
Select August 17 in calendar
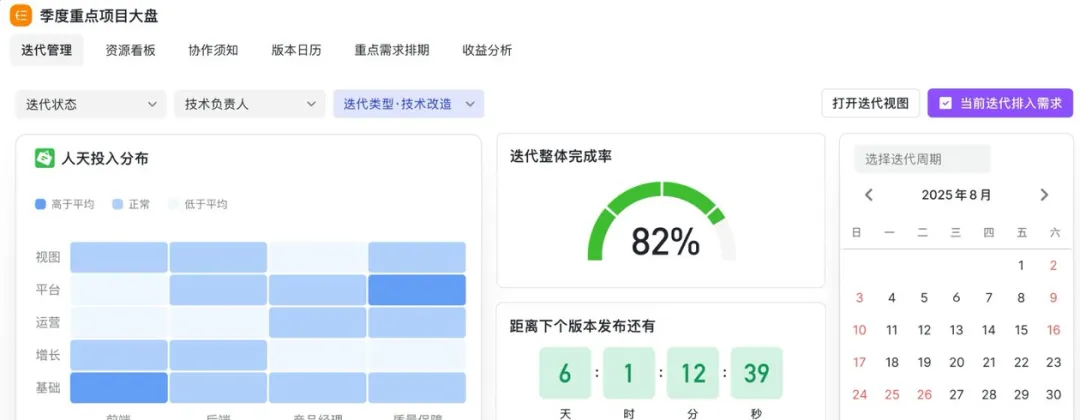coord(860,362)
